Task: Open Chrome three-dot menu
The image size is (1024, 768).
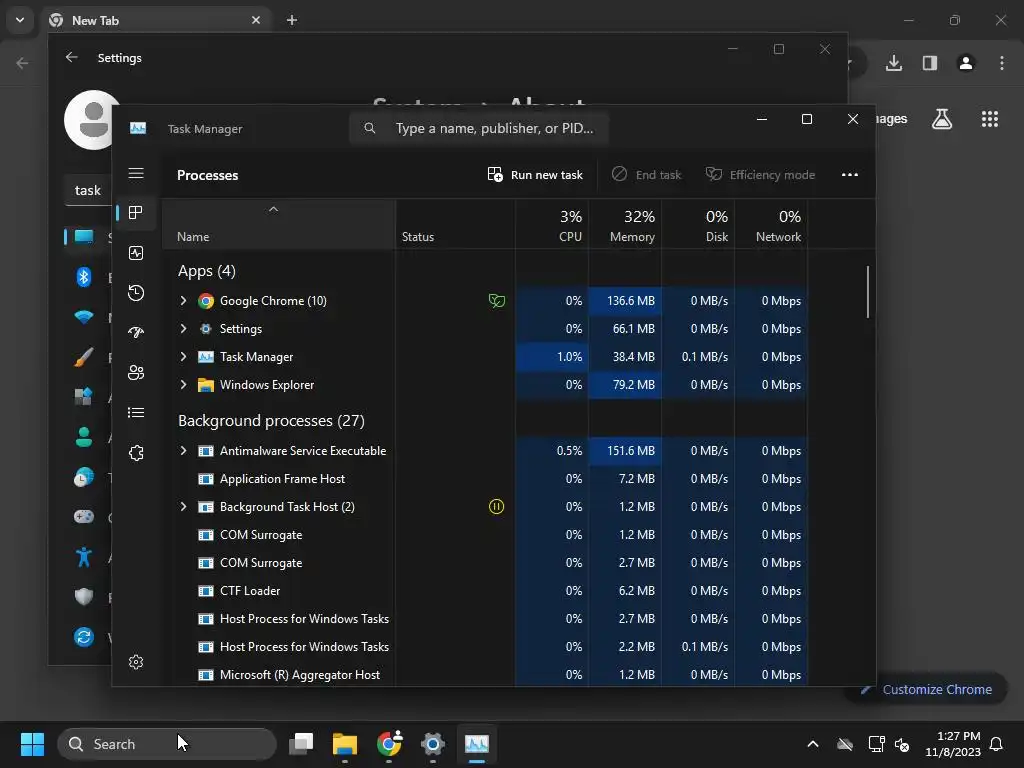Action: 1002,63
